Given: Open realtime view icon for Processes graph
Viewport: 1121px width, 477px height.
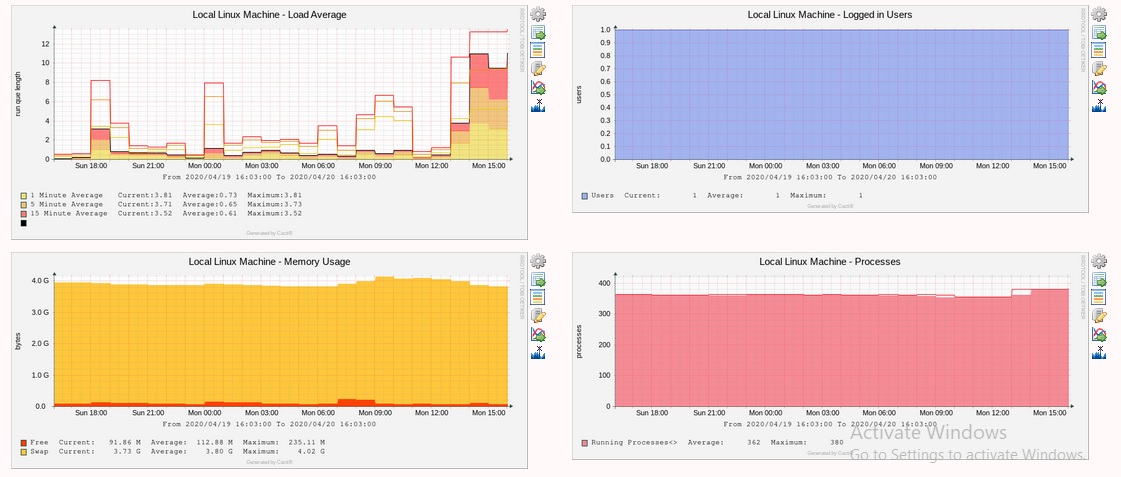Looking at the screenshot, I should click(1099, 334).
